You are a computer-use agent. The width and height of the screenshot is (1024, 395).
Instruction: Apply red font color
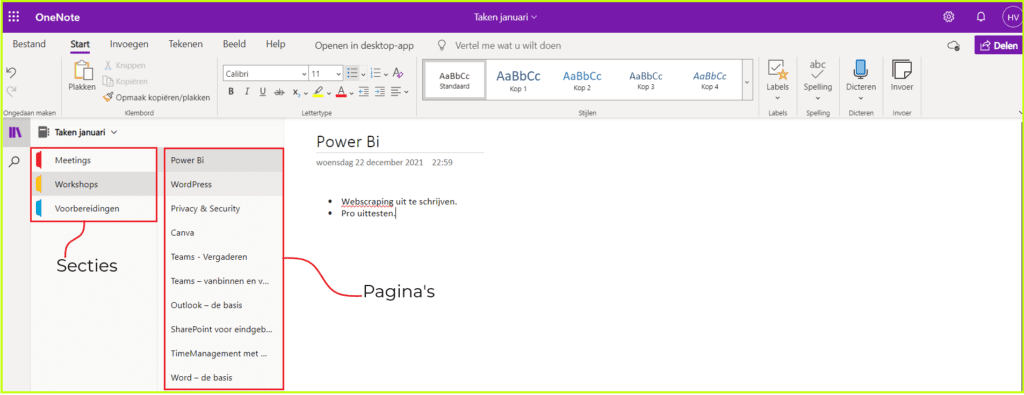tap(340, 92)
